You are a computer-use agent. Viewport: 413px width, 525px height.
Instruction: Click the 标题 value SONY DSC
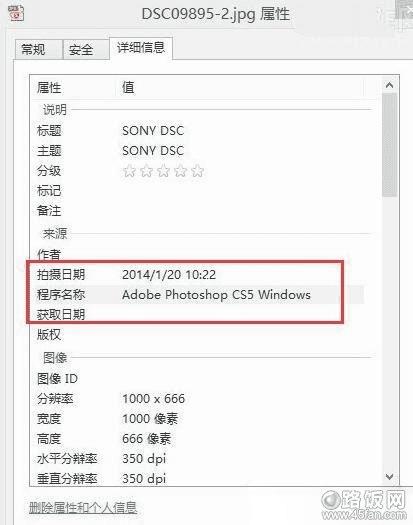pyautogui.click(x=153, y=131)
